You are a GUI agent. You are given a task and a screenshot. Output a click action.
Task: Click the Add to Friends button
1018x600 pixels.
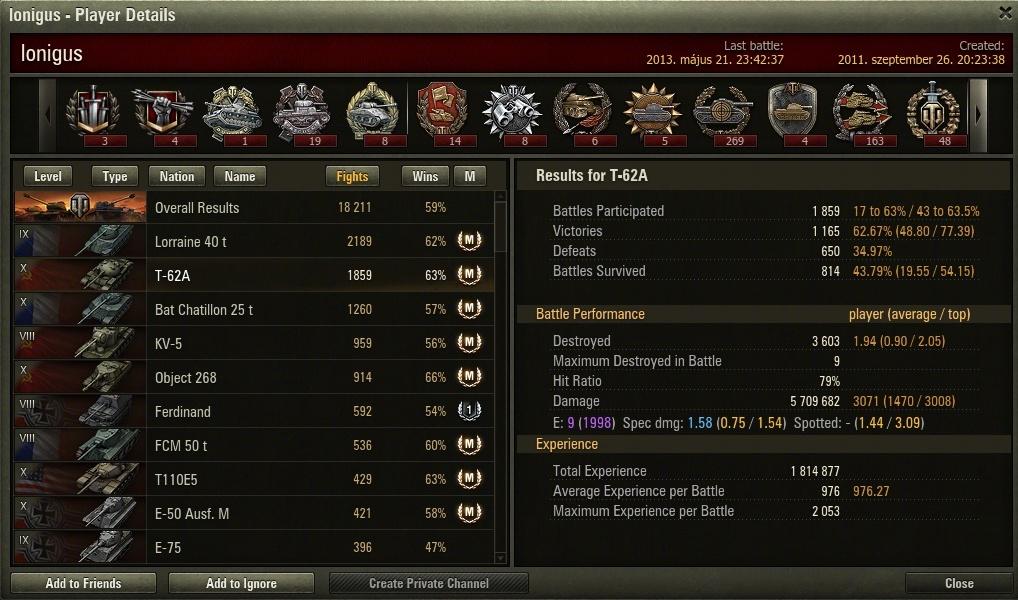point(83,583)
